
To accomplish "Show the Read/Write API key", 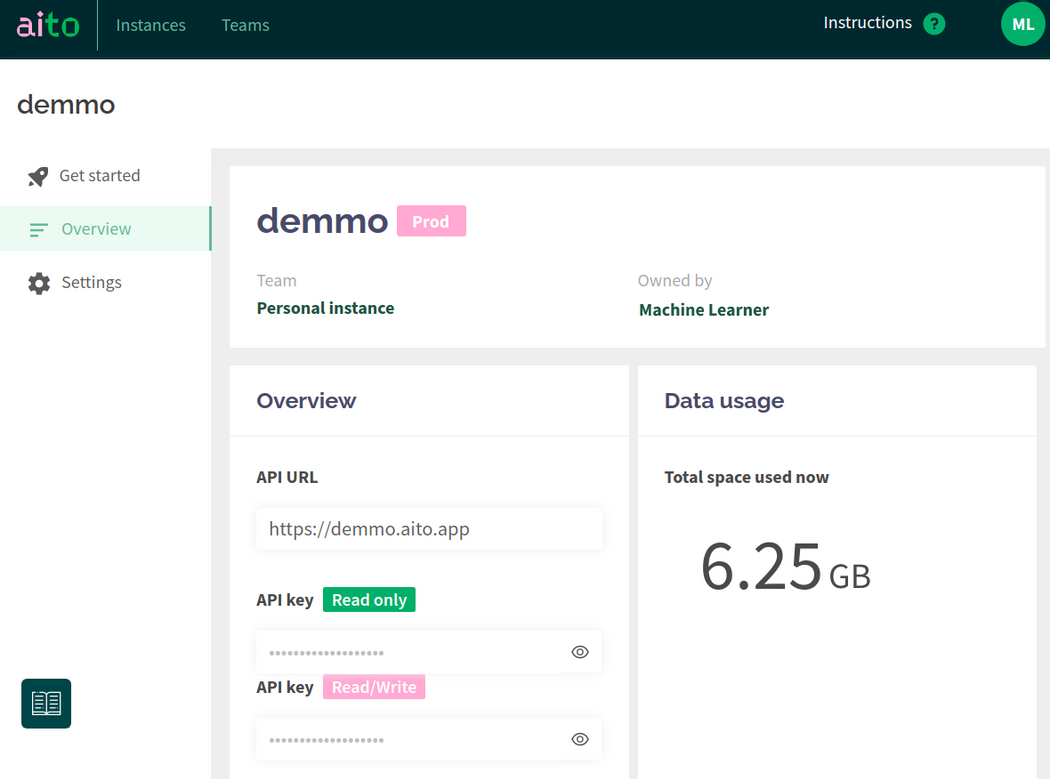I will click(580, 739).
